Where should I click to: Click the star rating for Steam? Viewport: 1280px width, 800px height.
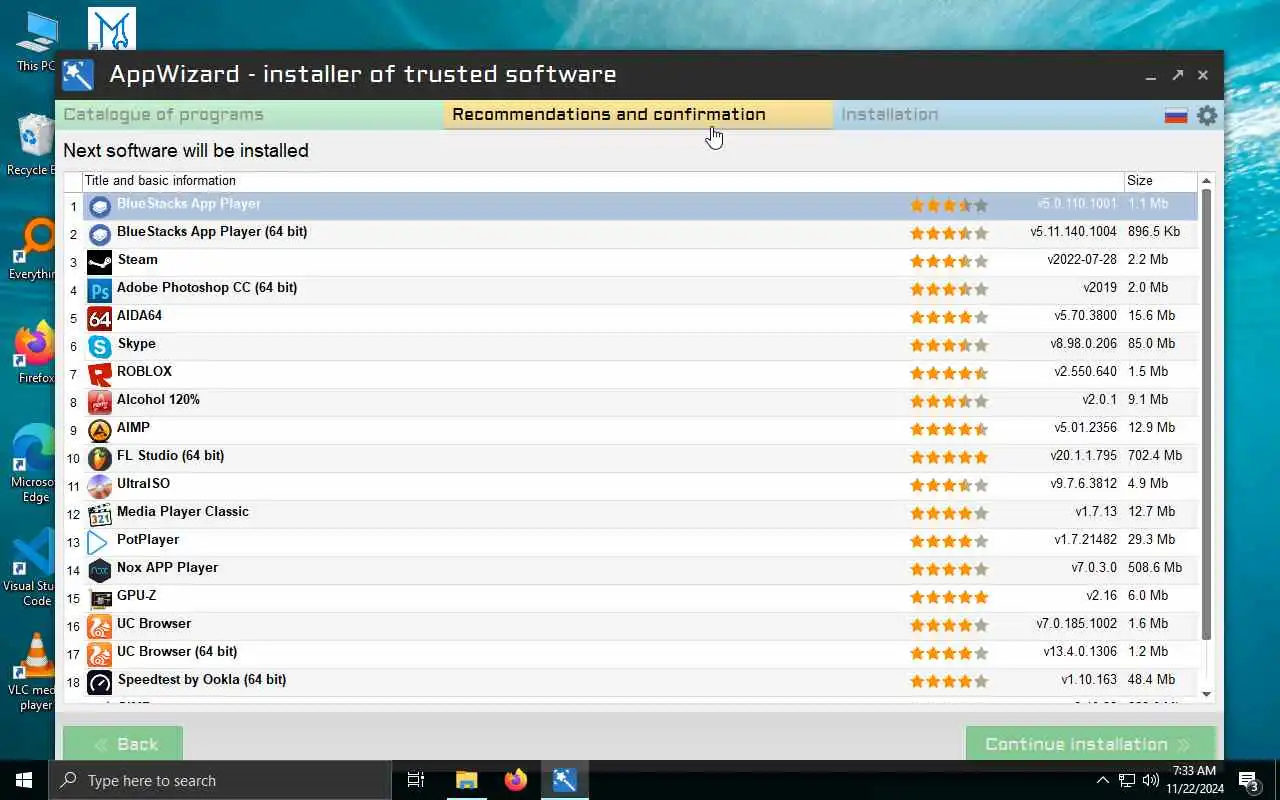pos(948,262)
